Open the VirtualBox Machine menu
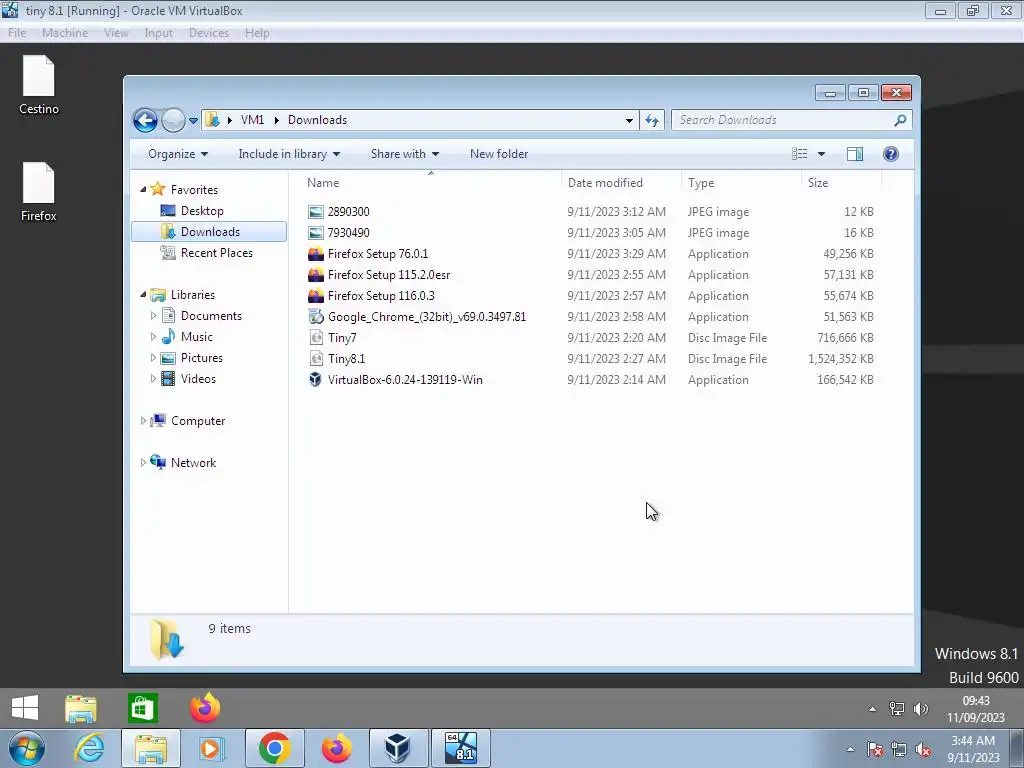Screen dimensions: 1024x768 click(65, 33)
